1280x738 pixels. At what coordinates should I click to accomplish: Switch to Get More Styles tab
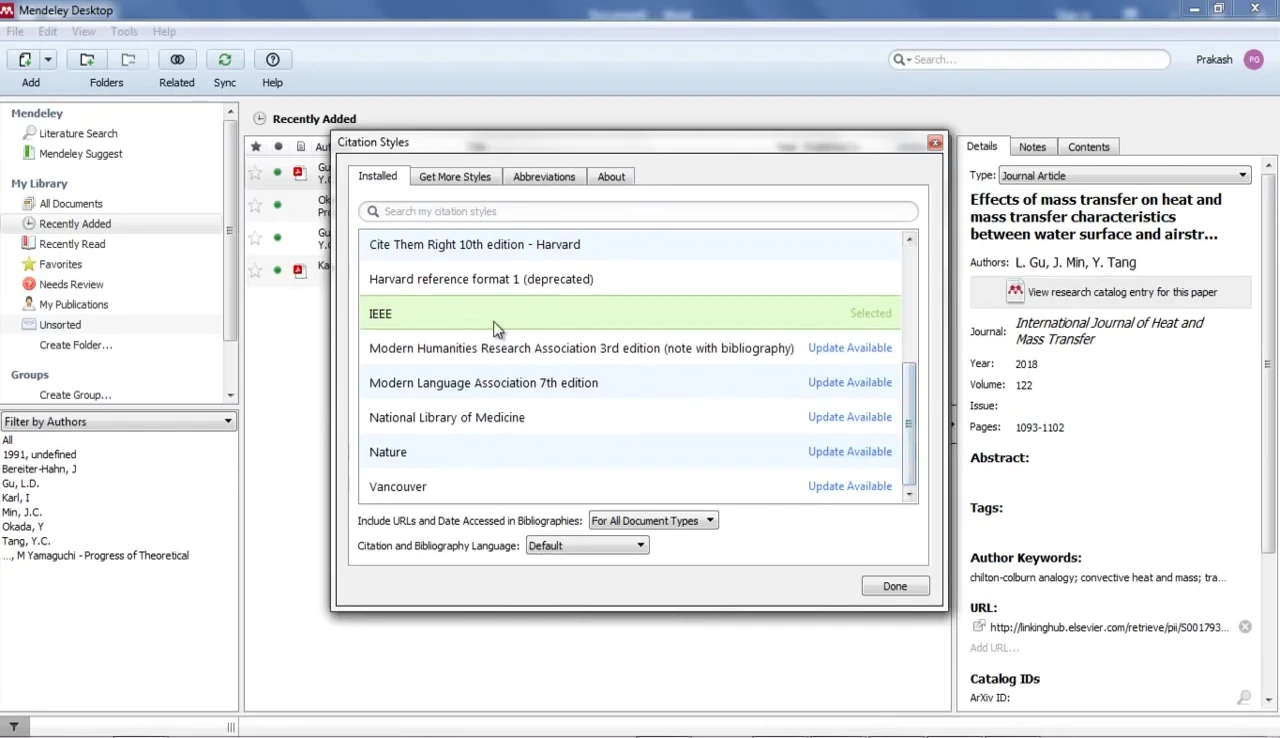pos(455,177)
